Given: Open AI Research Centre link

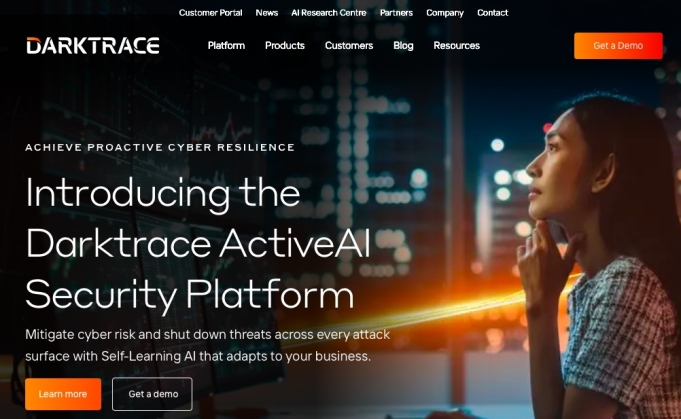Looking at the screenshot, I should 329,13.
